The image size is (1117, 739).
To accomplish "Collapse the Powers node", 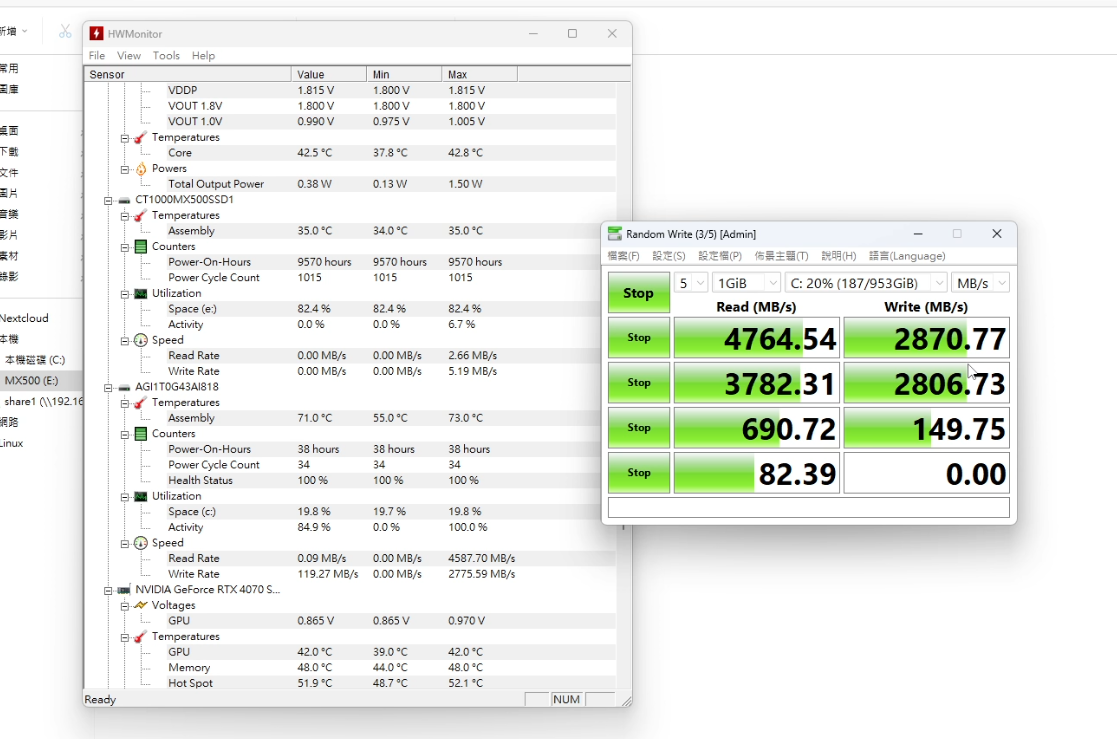I will pos(125,170).
